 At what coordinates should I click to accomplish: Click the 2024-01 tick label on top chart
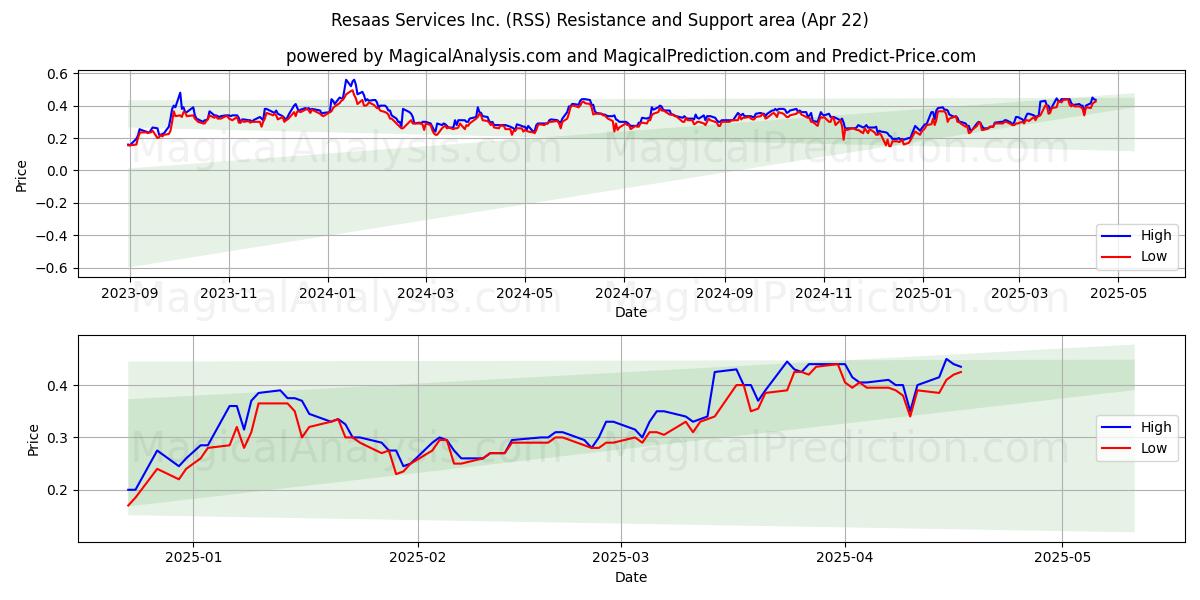328,293
